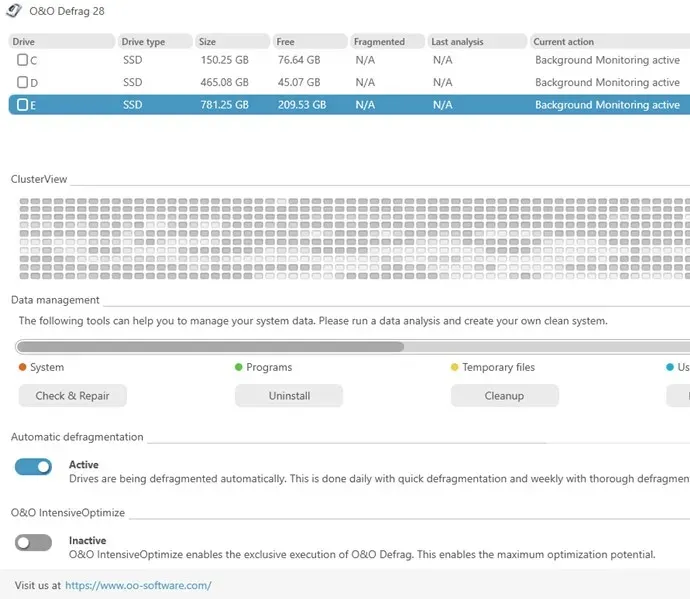The image size is (690, 599).
Task: Click the Temporary files legend label
Action: coord(499,367)
